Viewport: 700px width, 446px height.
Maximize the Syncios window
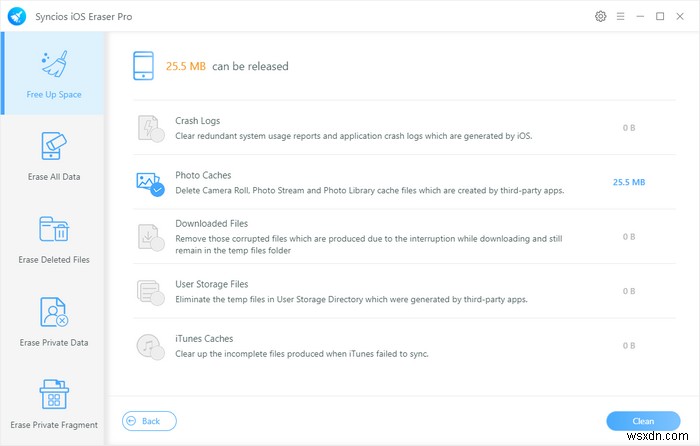(660, 17)
